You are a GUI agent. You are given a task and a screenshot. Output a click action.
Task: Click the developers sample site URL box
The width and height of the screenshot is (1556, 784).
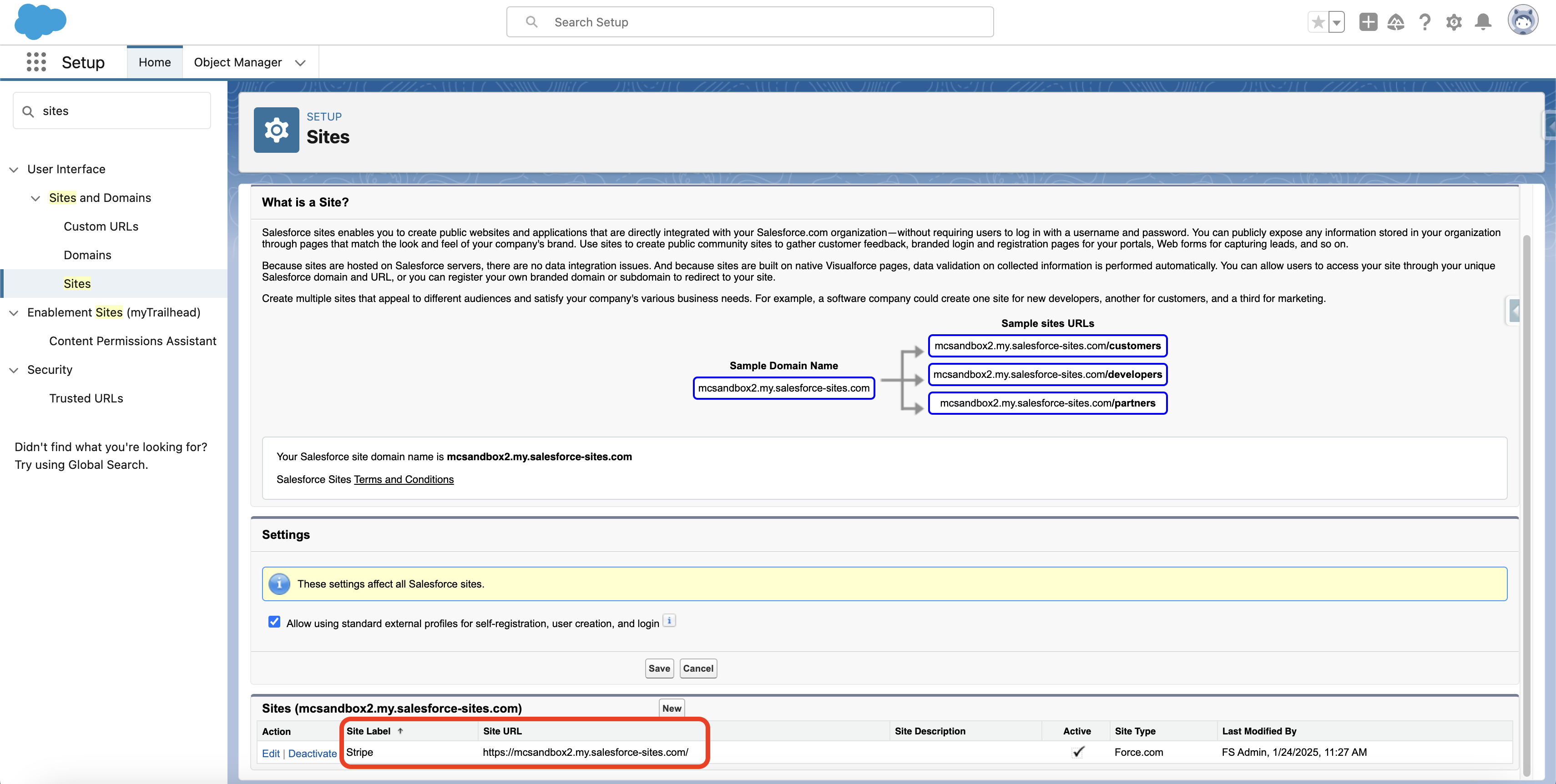click(x=1047, y=374)
